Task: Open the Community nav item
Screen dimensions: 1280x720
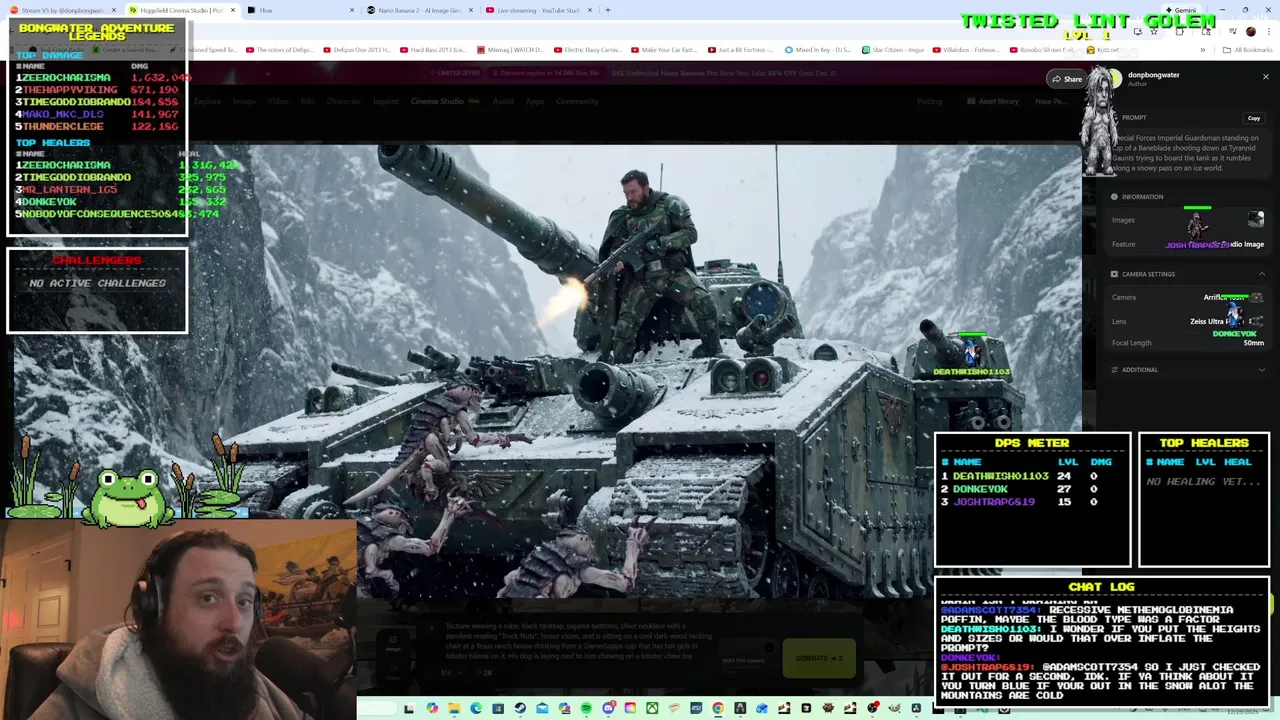Action: pos(577,101)
